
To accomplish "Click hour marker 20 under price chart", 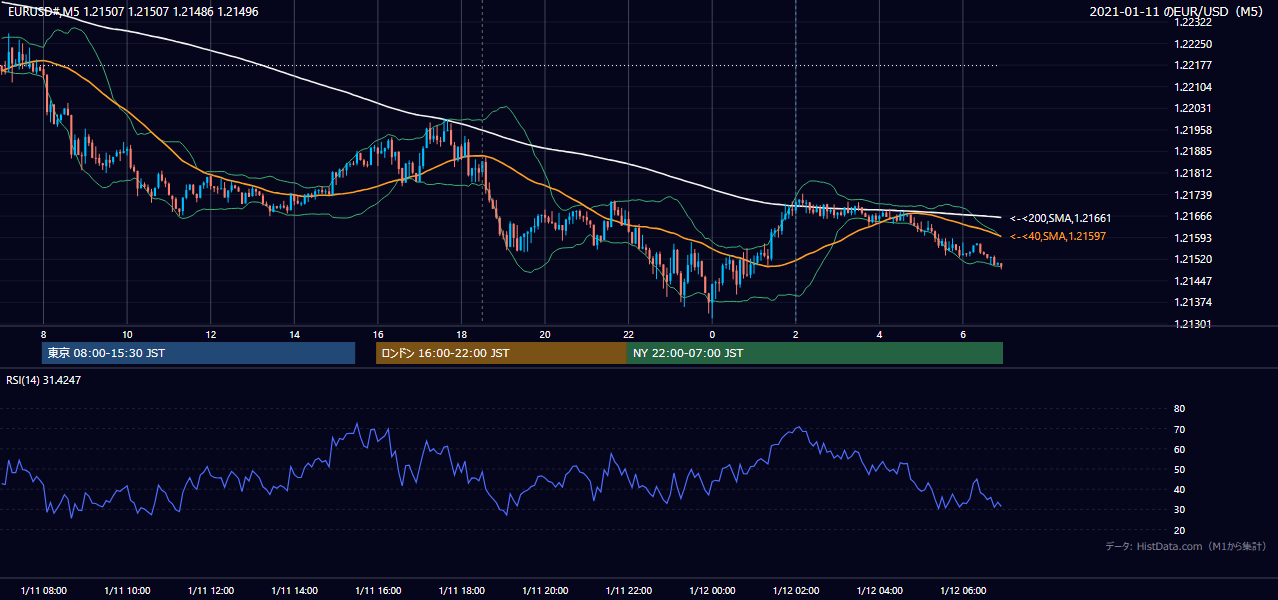I will point(544,334).
